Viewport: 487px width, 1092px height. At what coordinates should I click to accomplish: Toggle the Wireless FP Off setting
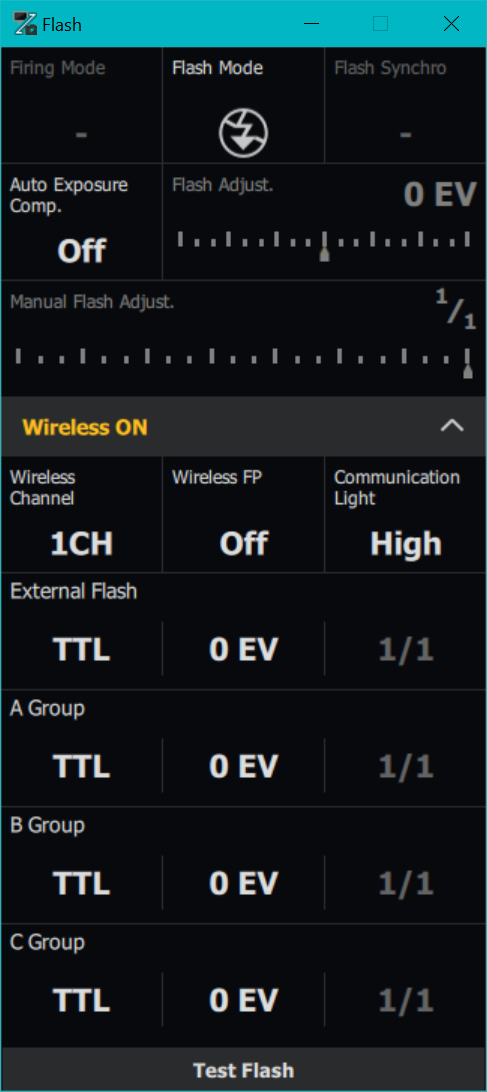click(243, 544)
